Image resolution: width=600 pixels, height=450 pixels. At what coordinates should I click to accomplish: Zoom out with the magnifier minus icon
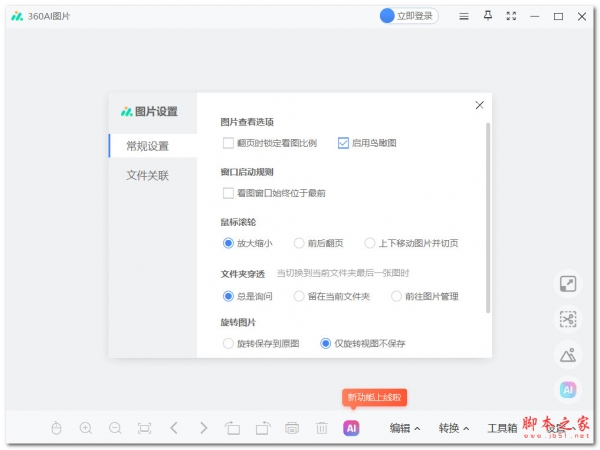tap(115, 428)
